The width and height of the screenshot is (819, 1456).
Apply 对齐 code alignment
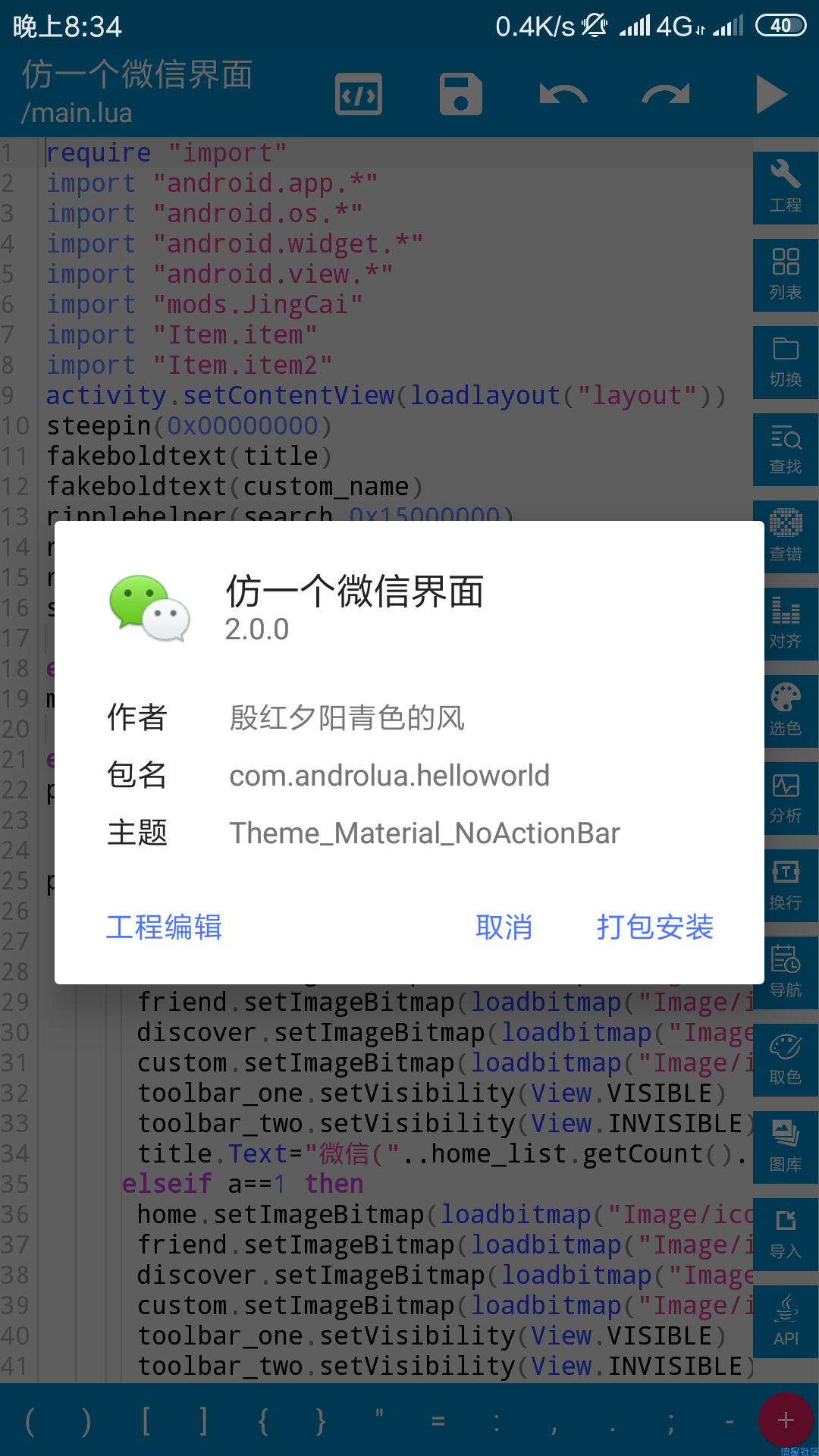(786, 623)
